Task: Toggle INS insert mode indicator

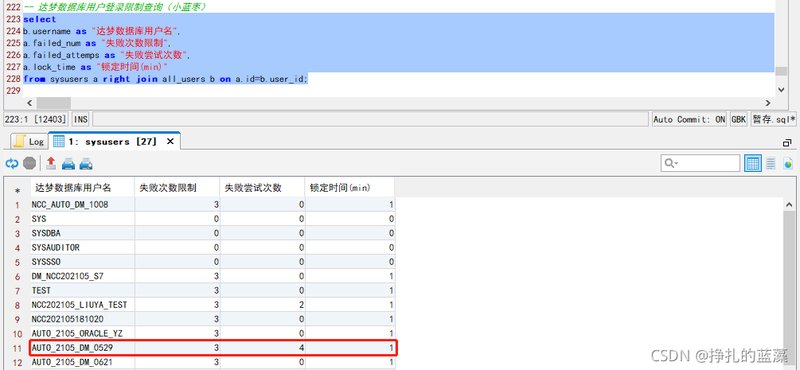Action: coord(81,119)
